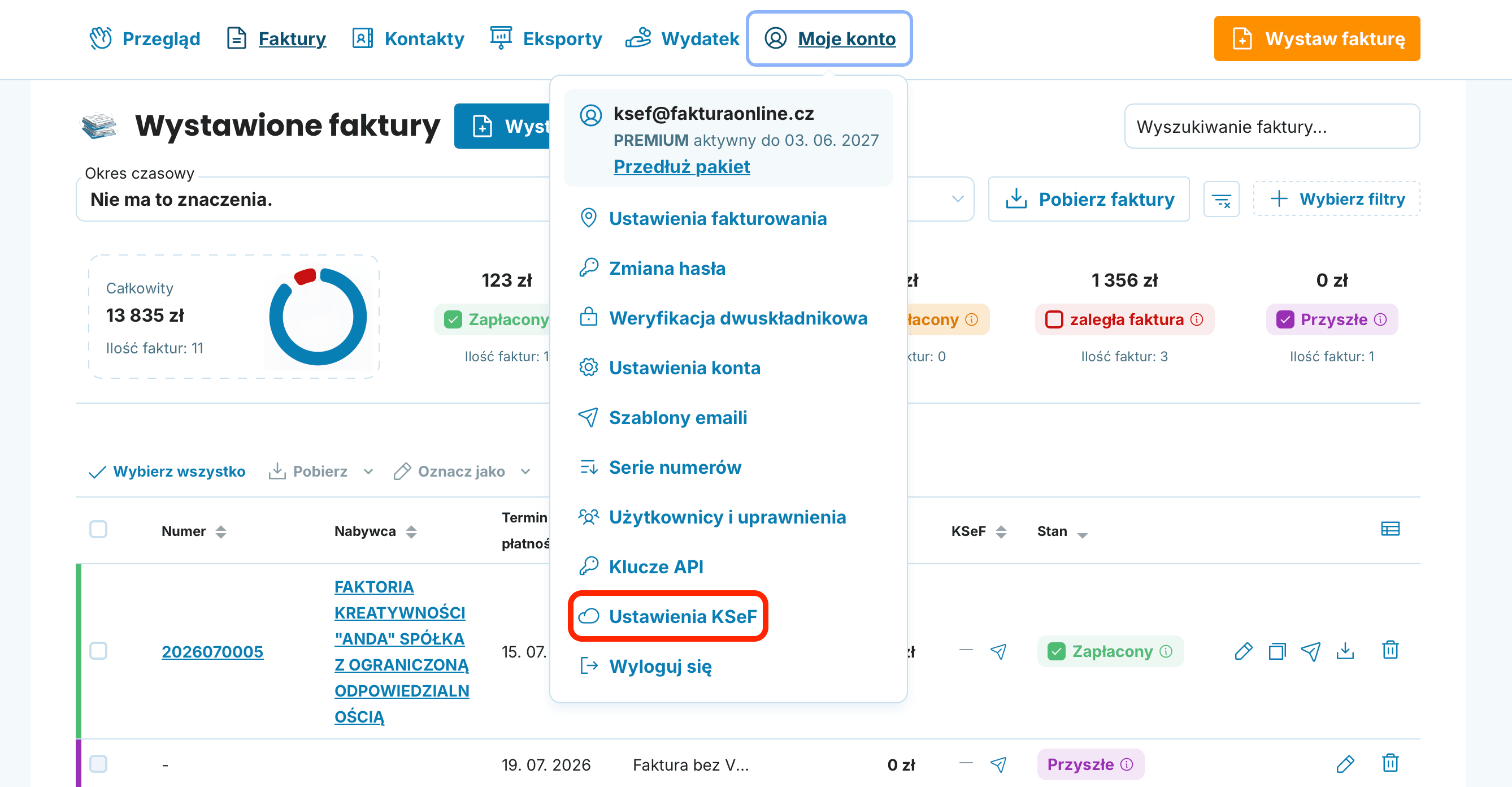Click the Pobierz faktury button
1512x787 pixels.
point(1089,199)
